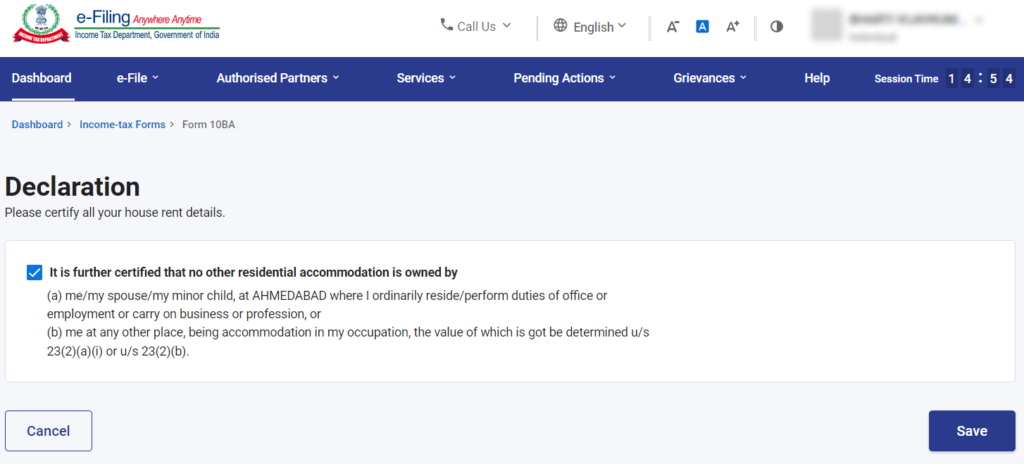Click the Cancel button
This screenshot has height=464, width=1024.
pos(48,431)
